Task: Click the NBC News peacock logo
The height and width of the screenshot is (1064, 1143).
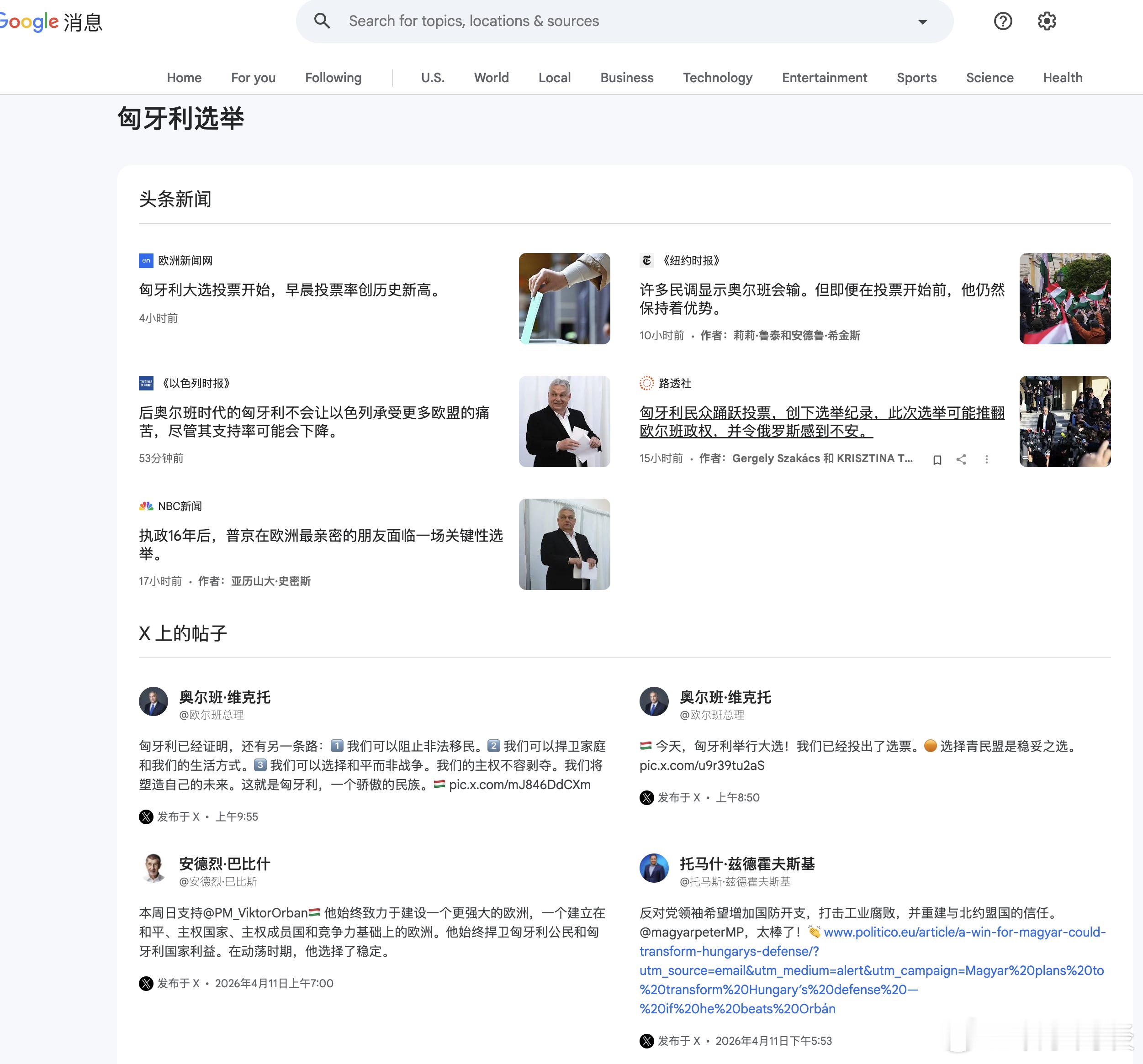Action: point(146,506)
